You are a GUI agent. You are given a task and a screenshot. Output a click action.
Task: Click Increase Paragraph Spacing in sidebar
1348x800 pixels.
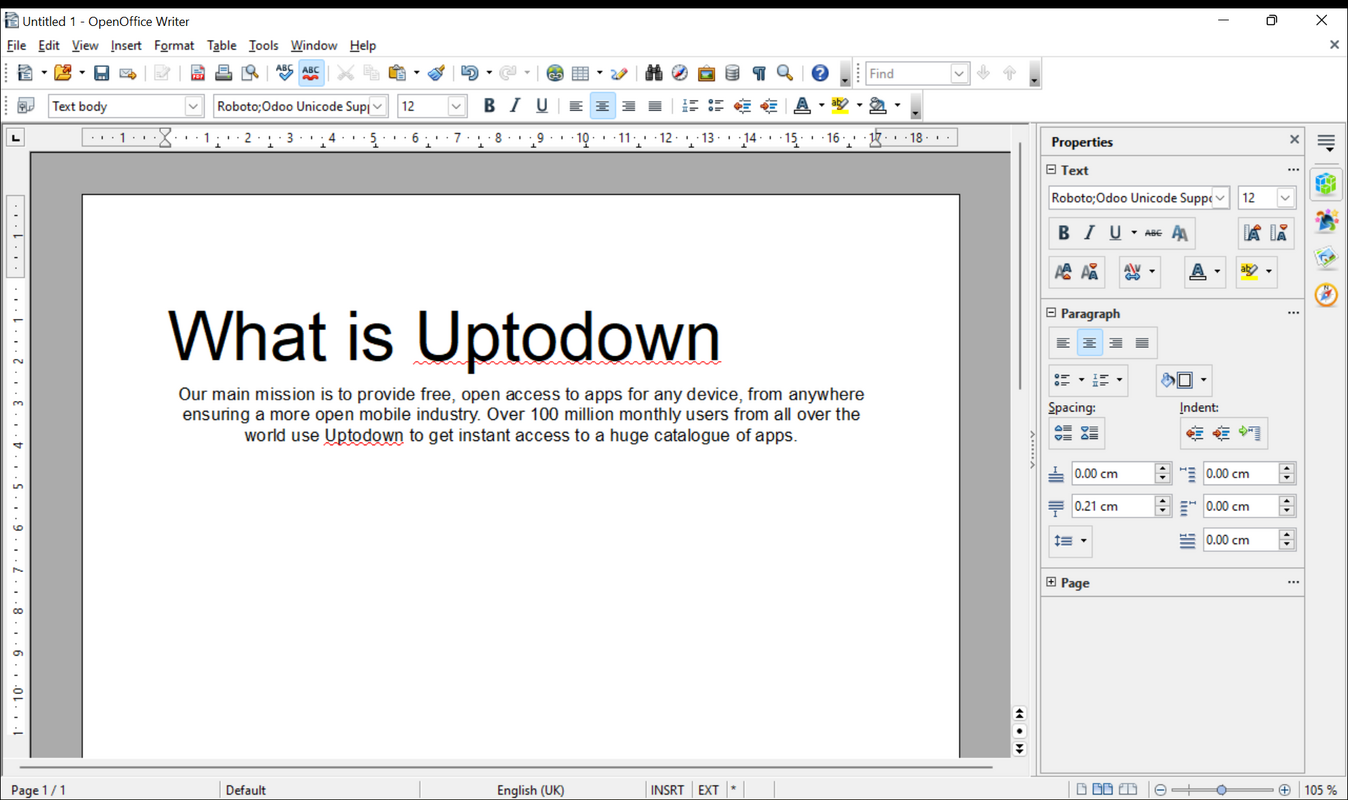[1063, 433]
